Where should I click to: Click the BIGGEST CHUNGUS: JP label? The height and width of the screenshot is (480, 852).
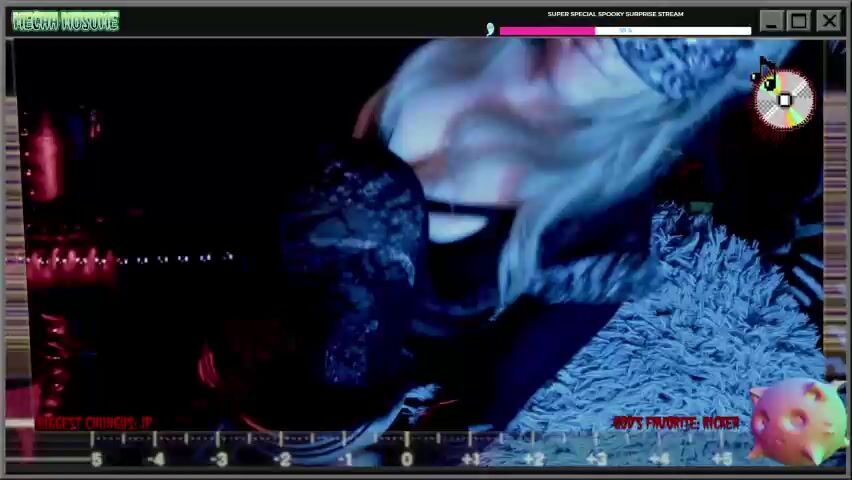94,423
